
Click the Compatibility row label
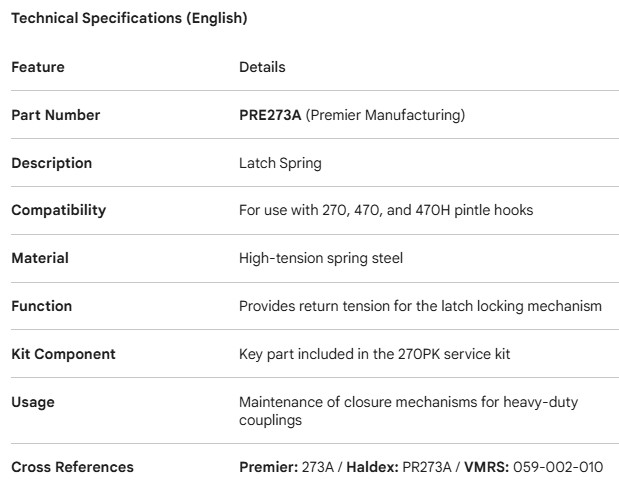58,210
